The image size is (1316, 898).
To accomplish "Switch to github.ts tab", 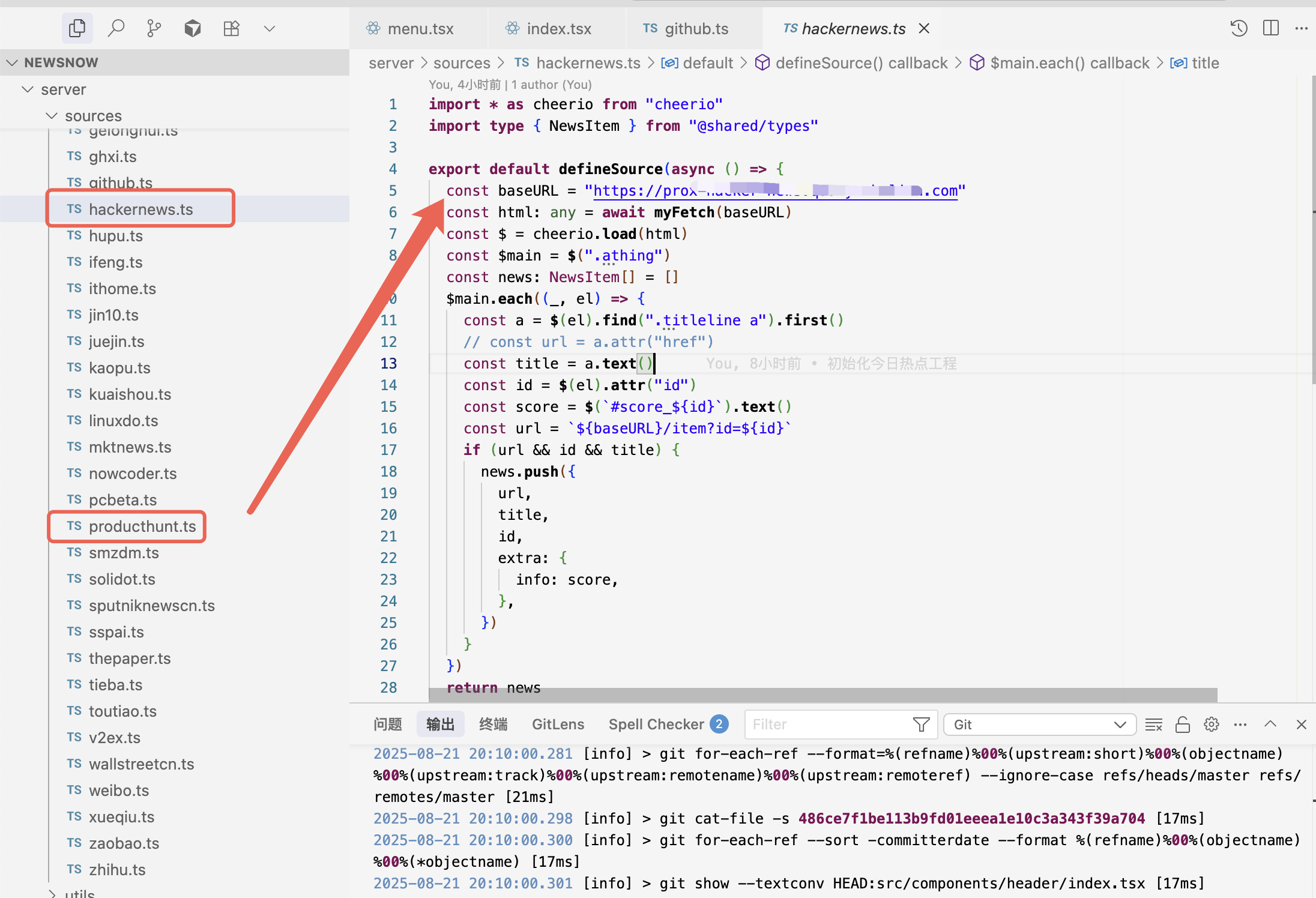I will (x=695, y=28).
